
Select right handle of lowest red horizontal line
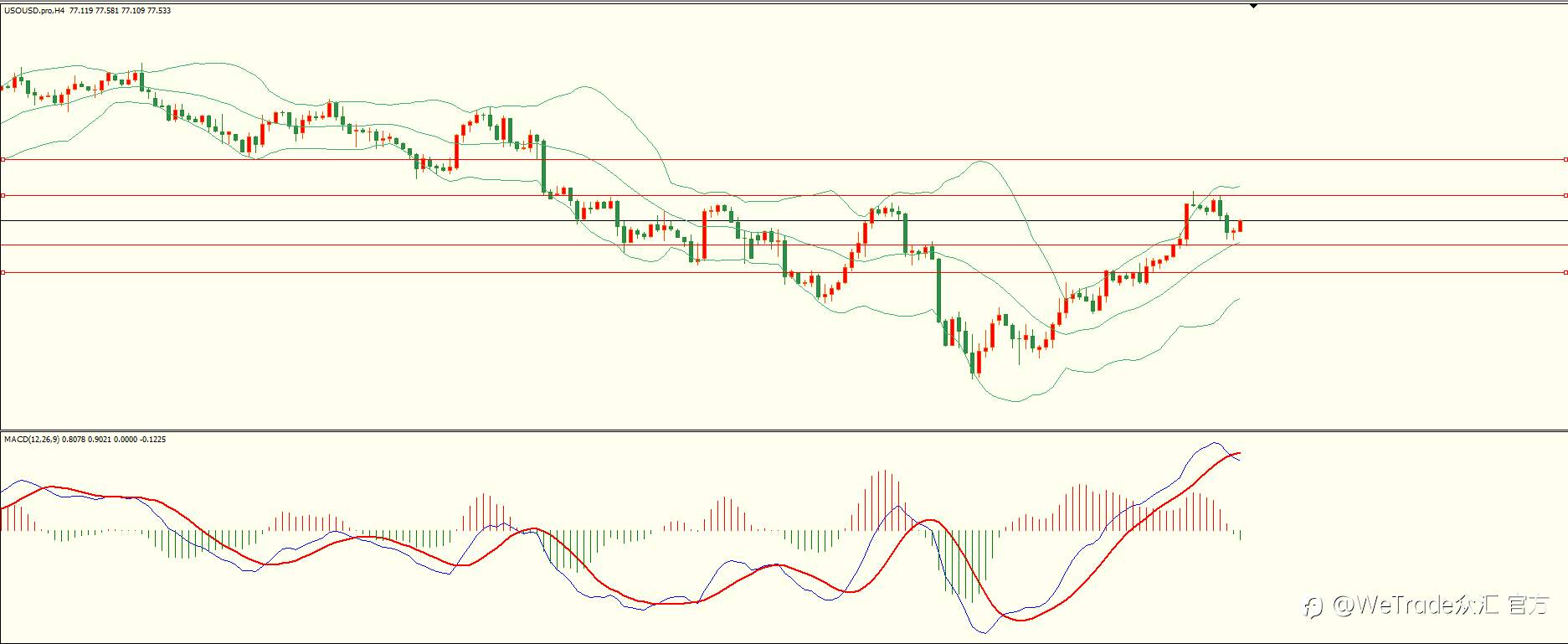[x=1565, y=272]
